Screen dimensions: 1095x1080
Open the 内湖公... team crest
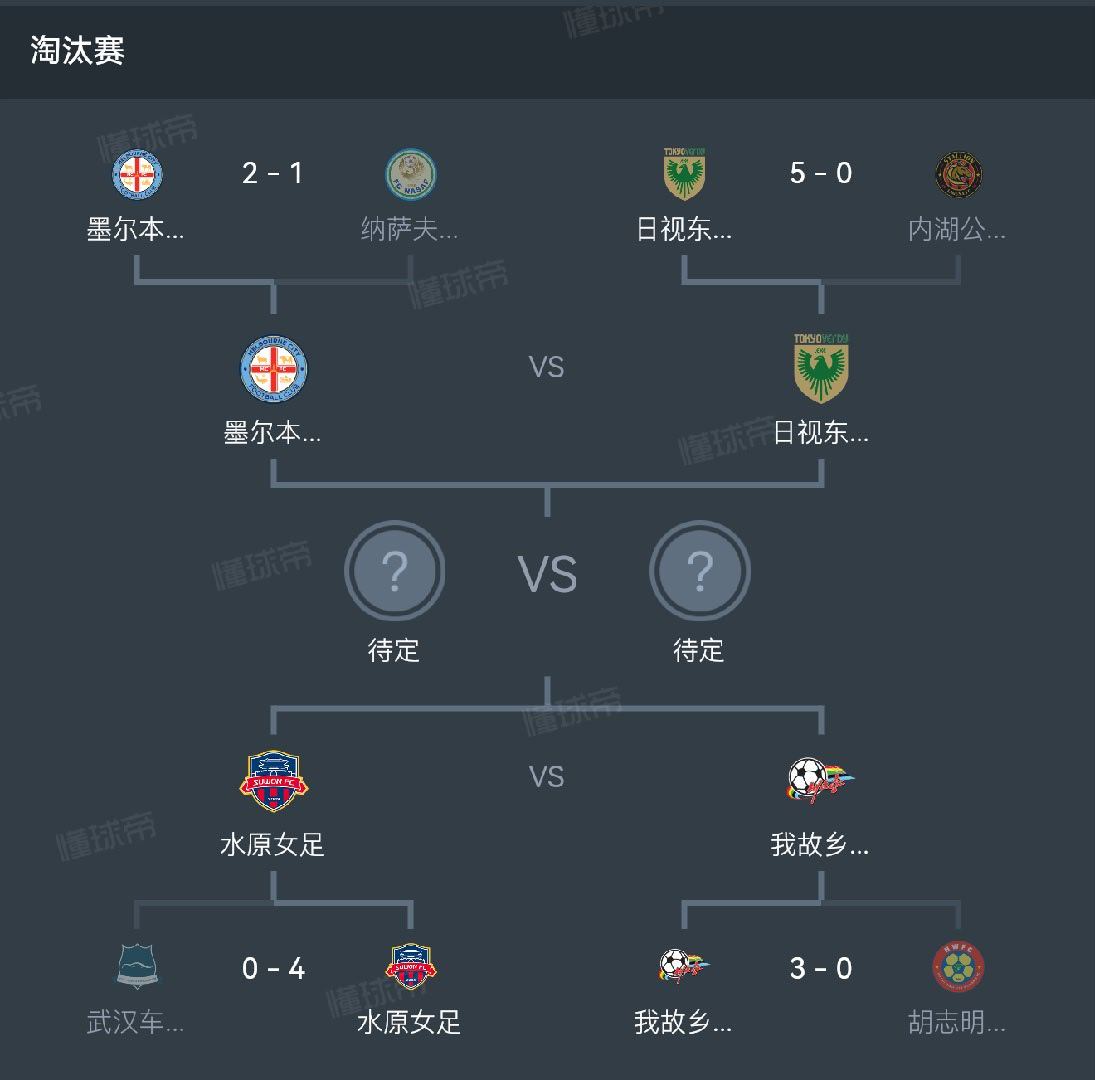(958, 175)
